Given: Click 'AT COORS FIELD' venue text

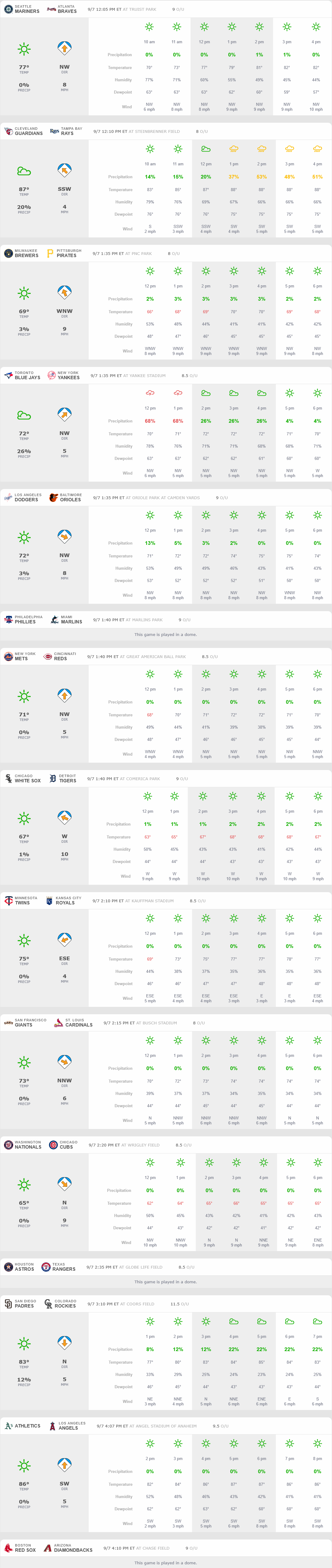Looking at the screenshot, I should point(137,1304).
